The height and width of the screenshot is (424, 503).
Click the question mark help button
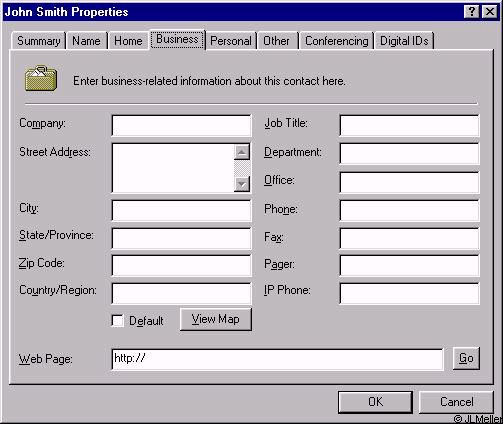[x=472, y=12]
